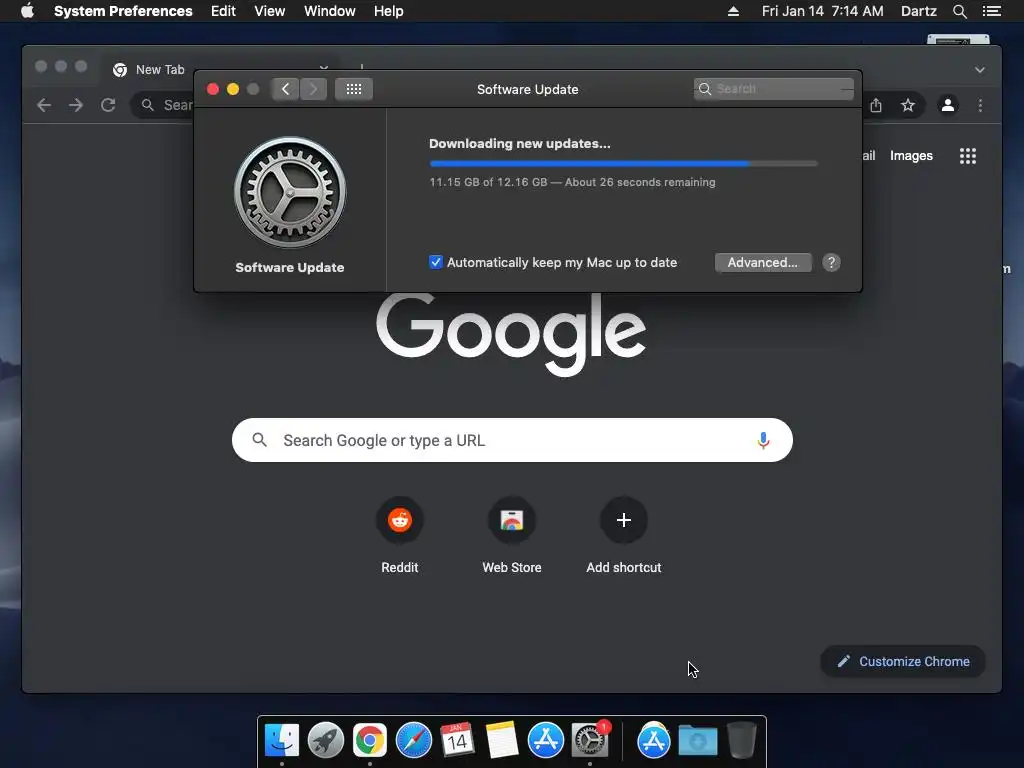Viewport: 1024px width, 768px height.
Task: Open the Window menu
Action: (330, 11)
